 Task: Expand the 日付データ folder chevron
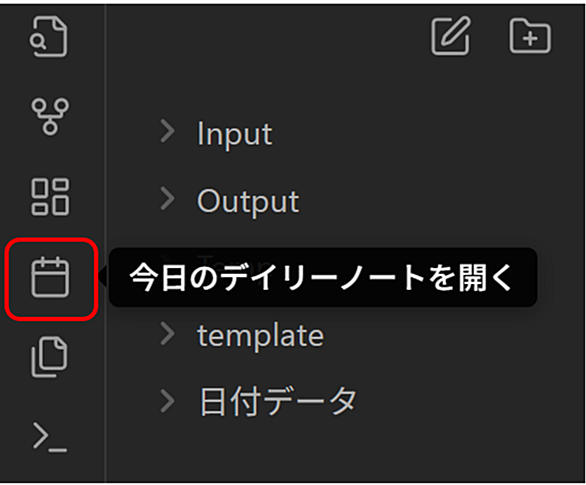[167, 401]
